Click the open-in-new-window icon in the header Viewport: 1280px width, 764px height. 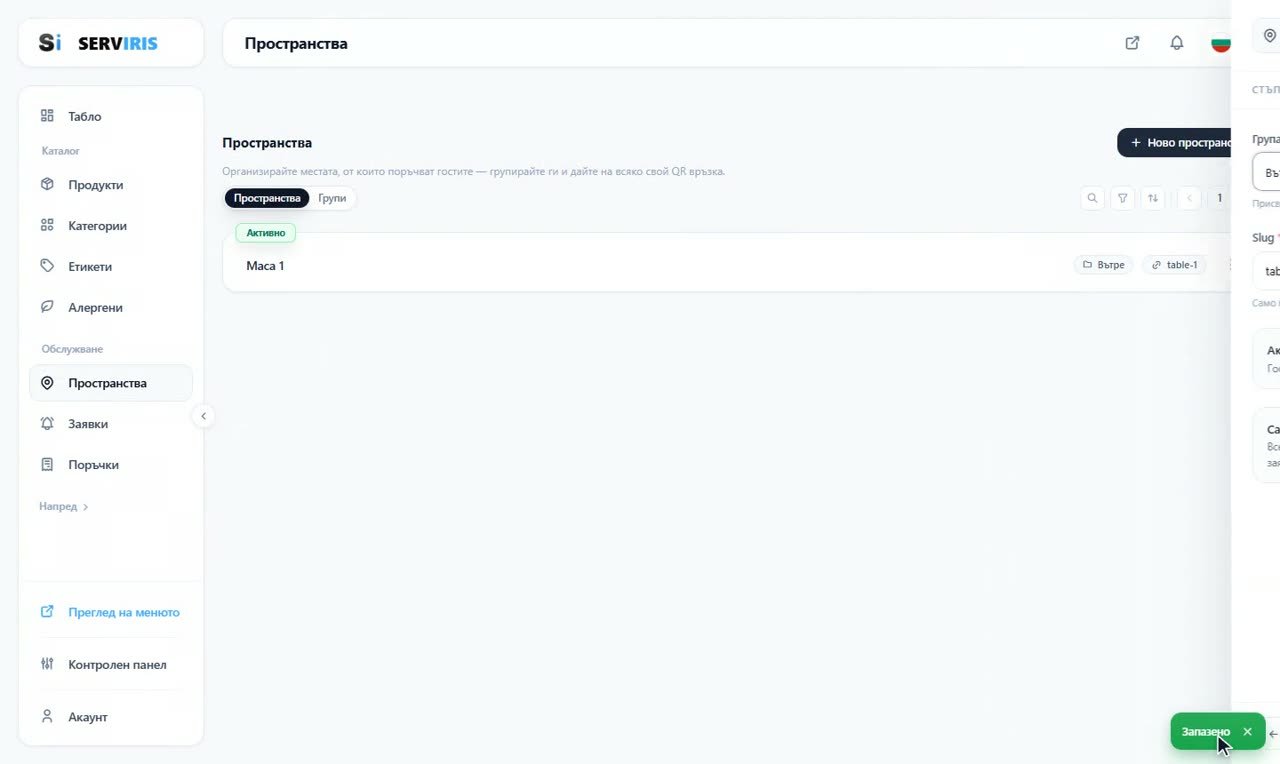coord(1132,43)
